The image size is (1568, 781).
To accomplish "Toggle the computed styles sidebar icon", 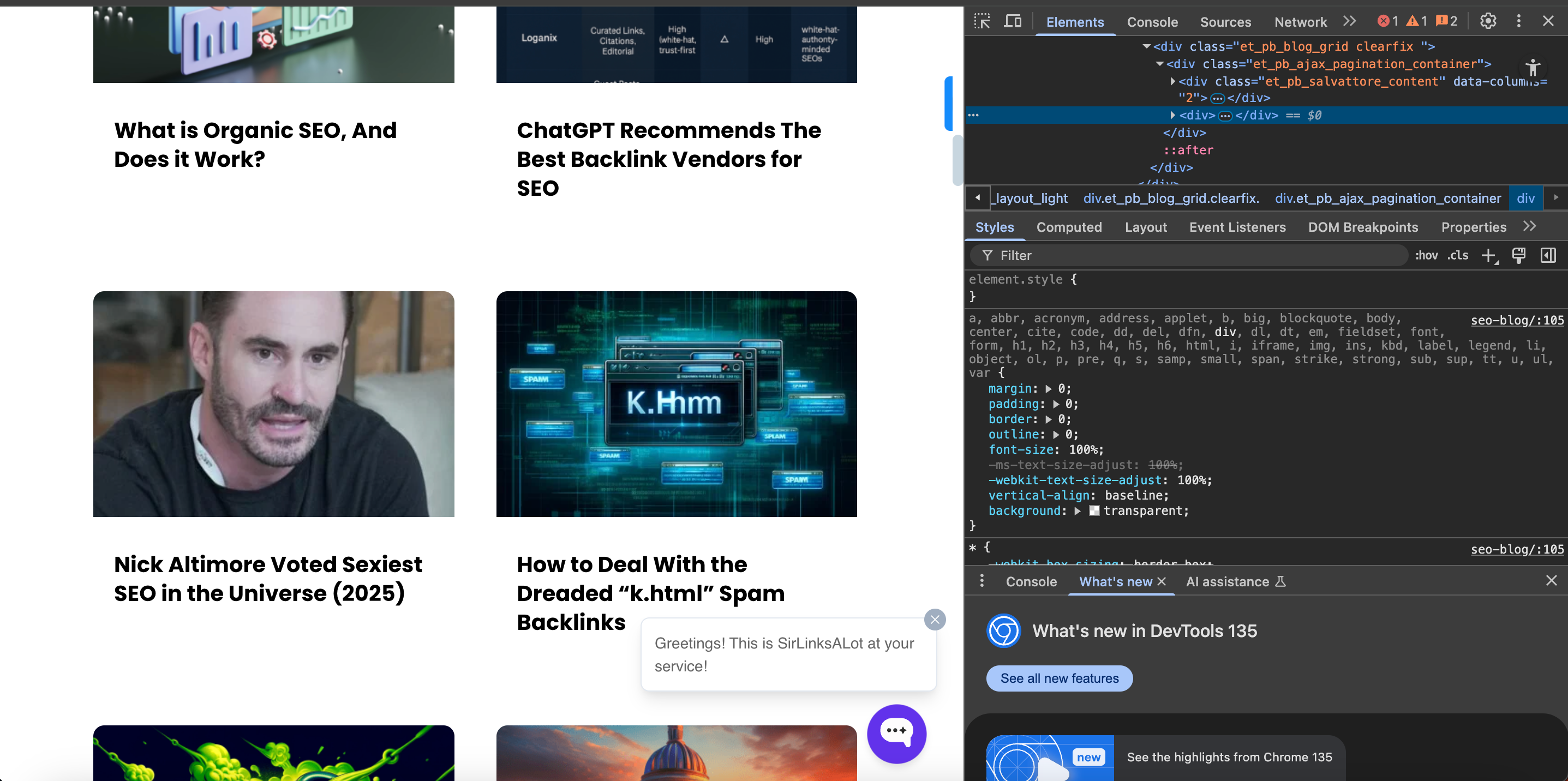I will click(x=1548, y=255).
